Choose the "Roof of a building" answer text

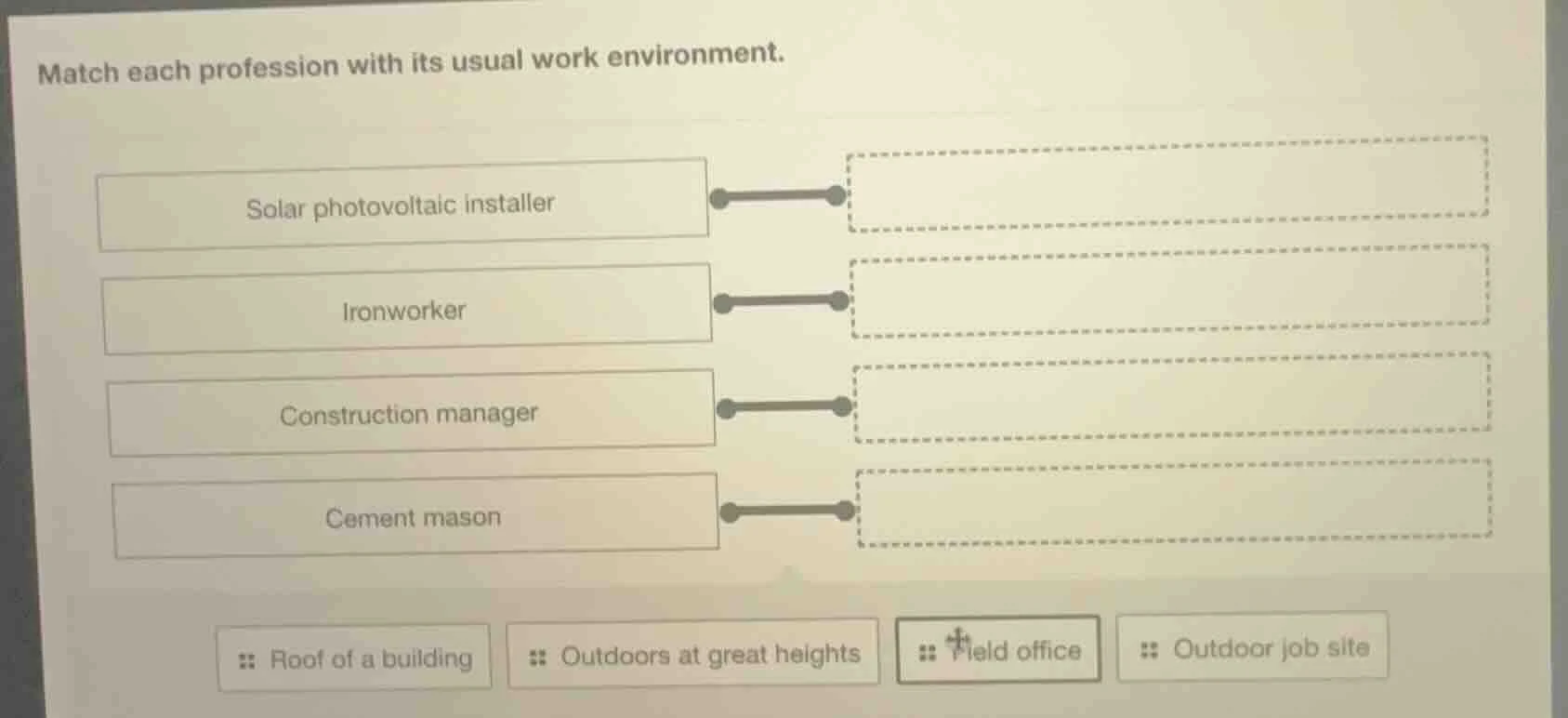tap(371, 659)
